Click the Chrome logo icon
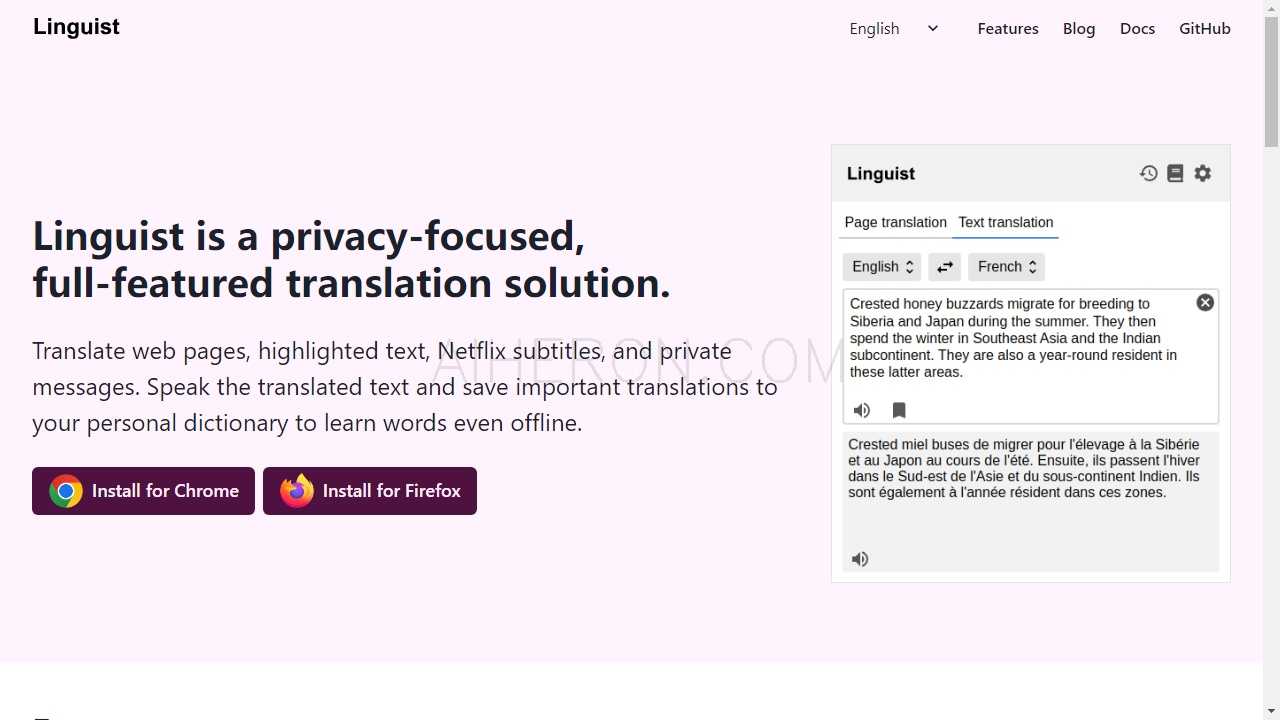The width and height of the screenshot is (1280, 720). [x=66, y=491]
